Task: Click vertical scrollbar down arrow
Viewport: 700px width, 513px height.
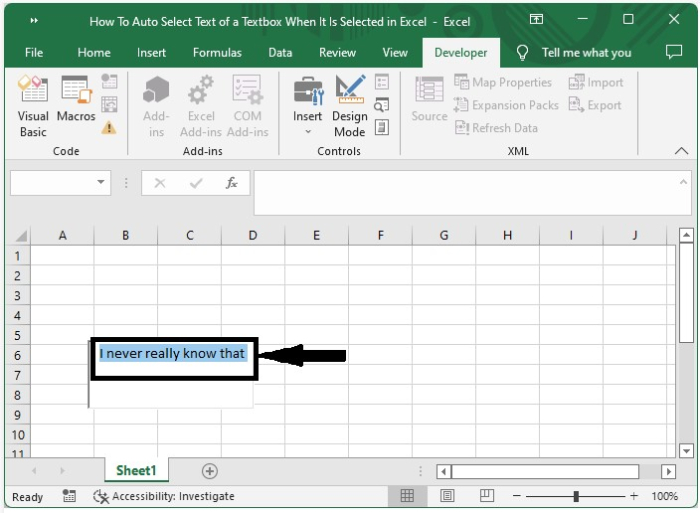Action: click(687, 450)
